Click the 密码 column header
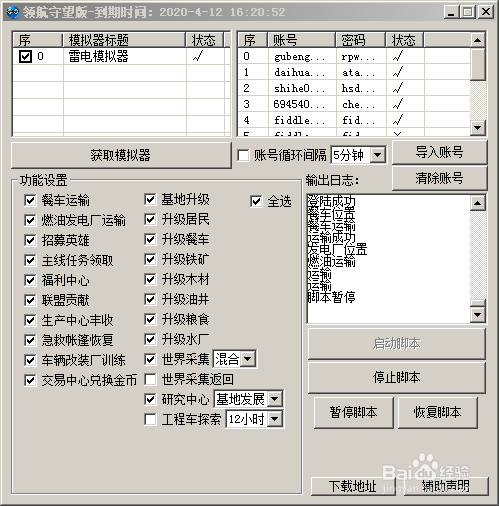 [361, 40]
